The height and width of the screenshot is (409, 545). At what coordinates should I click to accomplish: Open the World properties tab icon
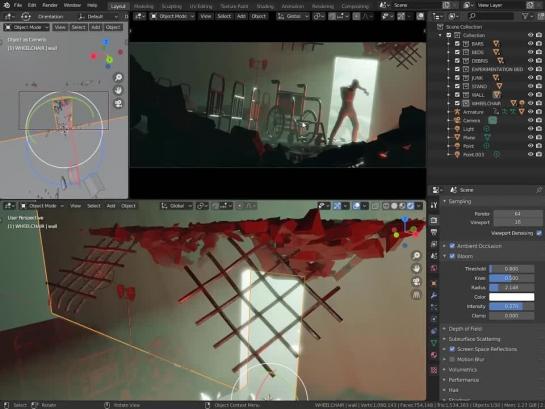click(x=434, y=268)
